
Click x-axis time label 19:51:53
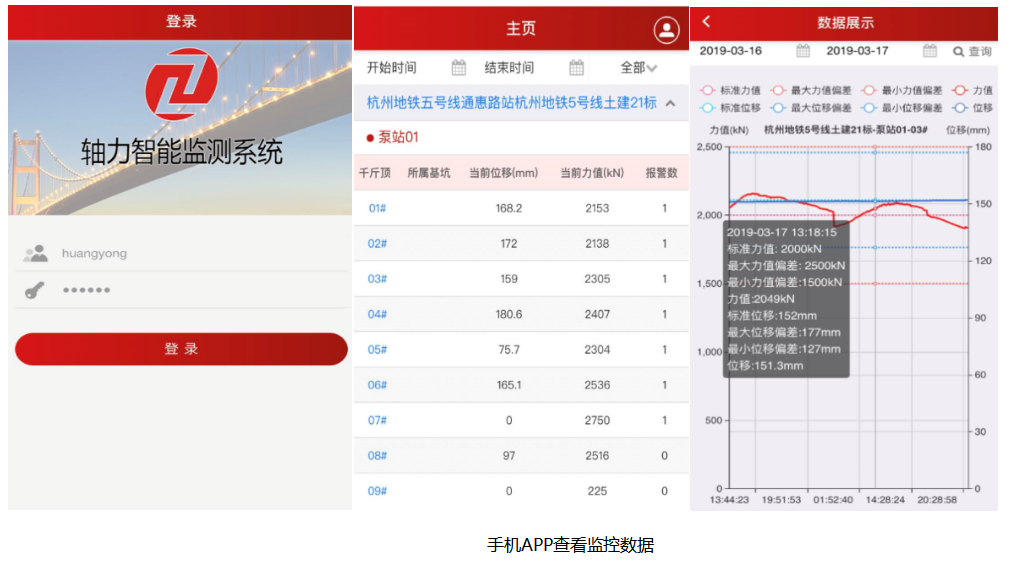781,500
